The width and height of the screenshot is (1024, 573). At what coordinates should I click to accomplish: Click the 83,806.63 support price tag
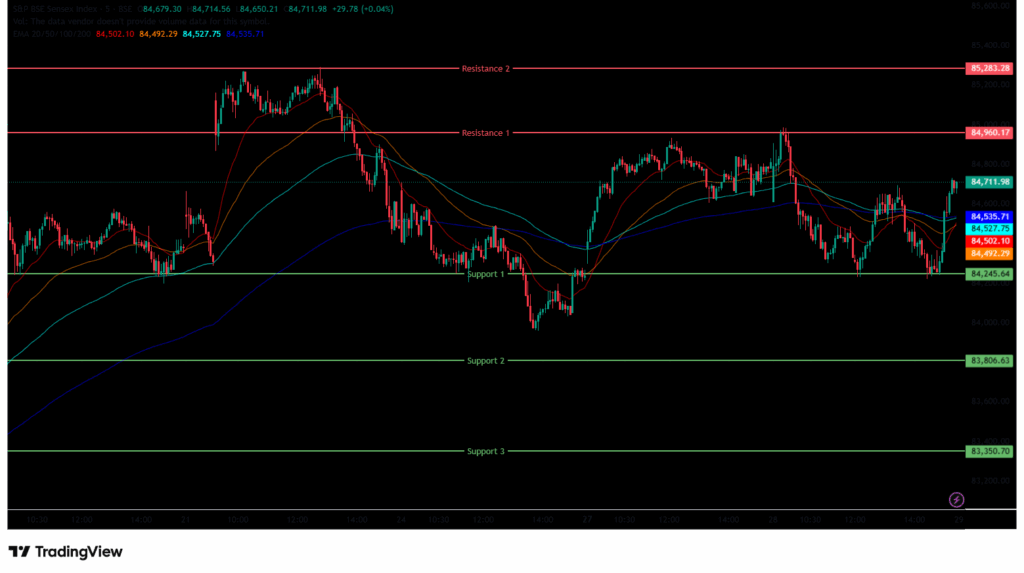click(x=990, y=361)
